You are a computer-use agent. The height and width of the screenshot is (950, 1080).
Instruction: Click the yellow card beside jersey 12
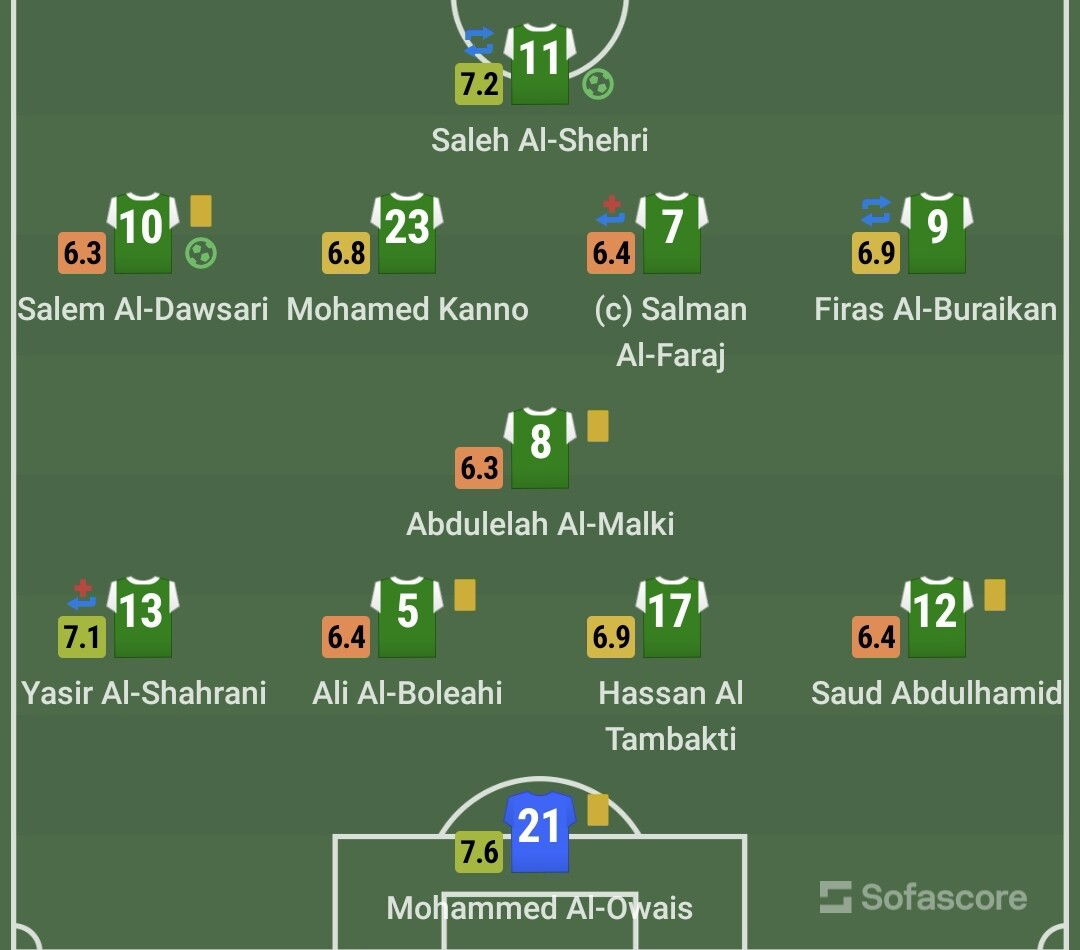[x=995, y=595]
